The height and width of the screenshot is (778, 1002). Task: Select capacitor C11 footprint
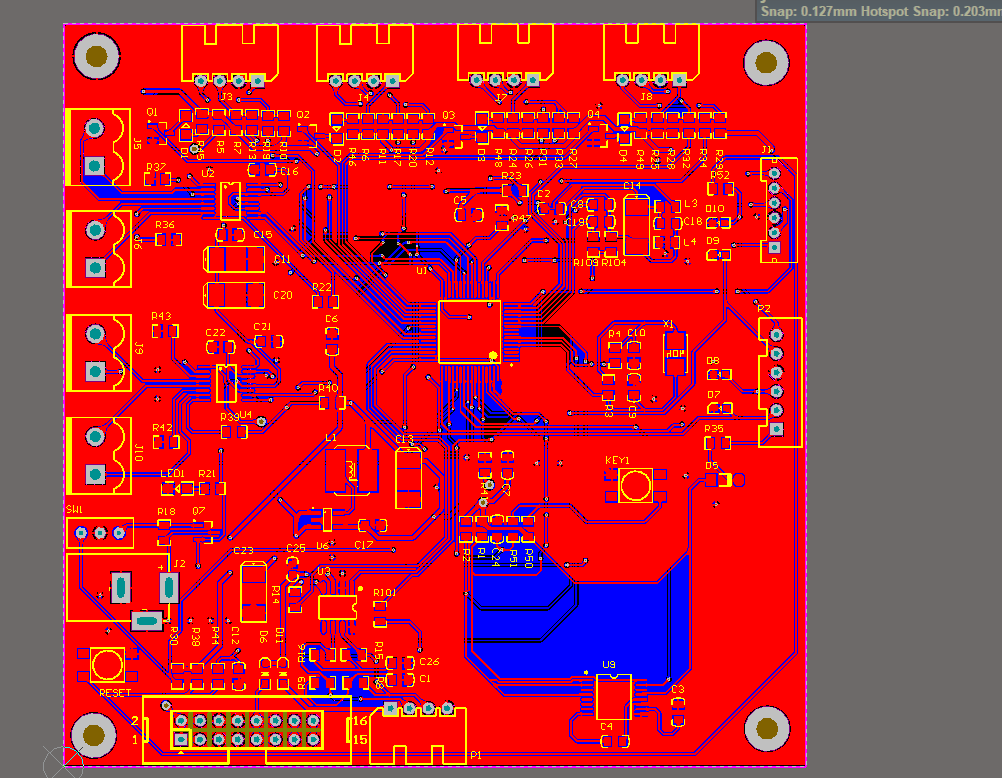tap(234, 260)
